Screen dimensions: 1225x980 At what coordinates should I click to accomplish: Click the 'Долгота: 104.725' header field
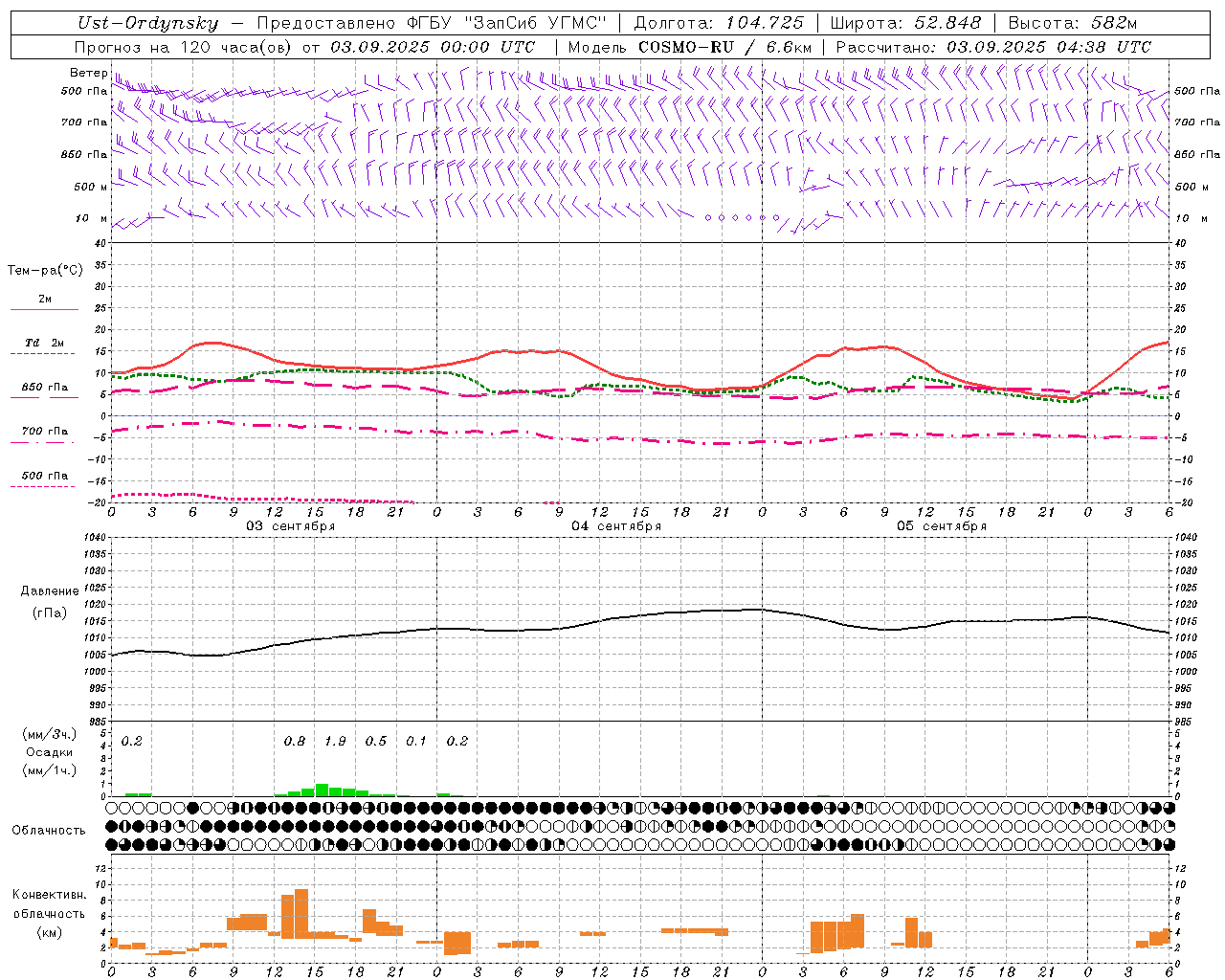coord(720,24)
